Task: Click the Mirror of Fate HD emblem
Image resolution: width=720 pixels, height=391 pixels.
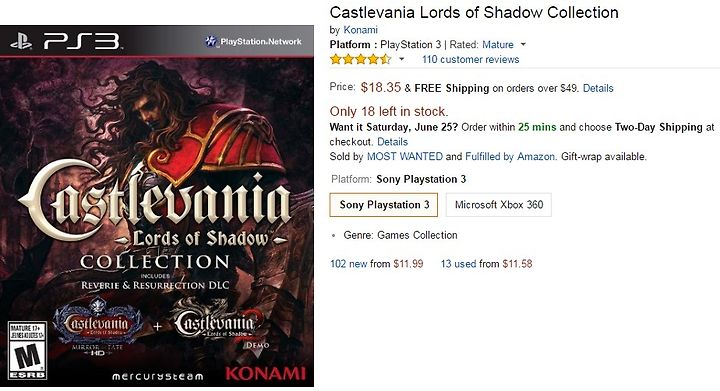Action: click(x=97, y=327)
